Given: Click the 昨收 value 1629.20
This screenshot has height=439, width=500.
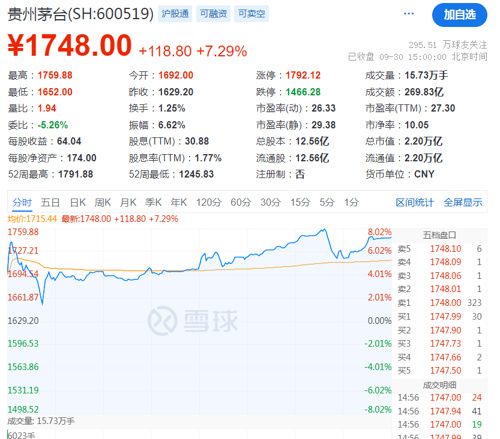Looking at the screenshot, I should click(x=176, y=92).
